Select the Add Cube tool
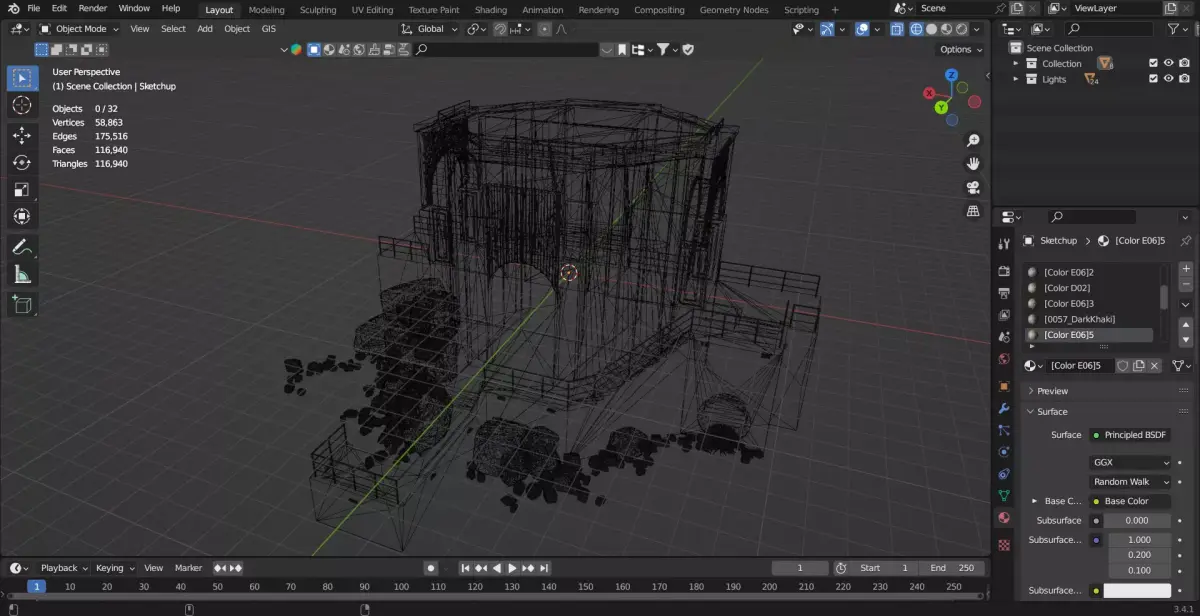The width and height of the screenshot is (1200, 616). [22, 304]
